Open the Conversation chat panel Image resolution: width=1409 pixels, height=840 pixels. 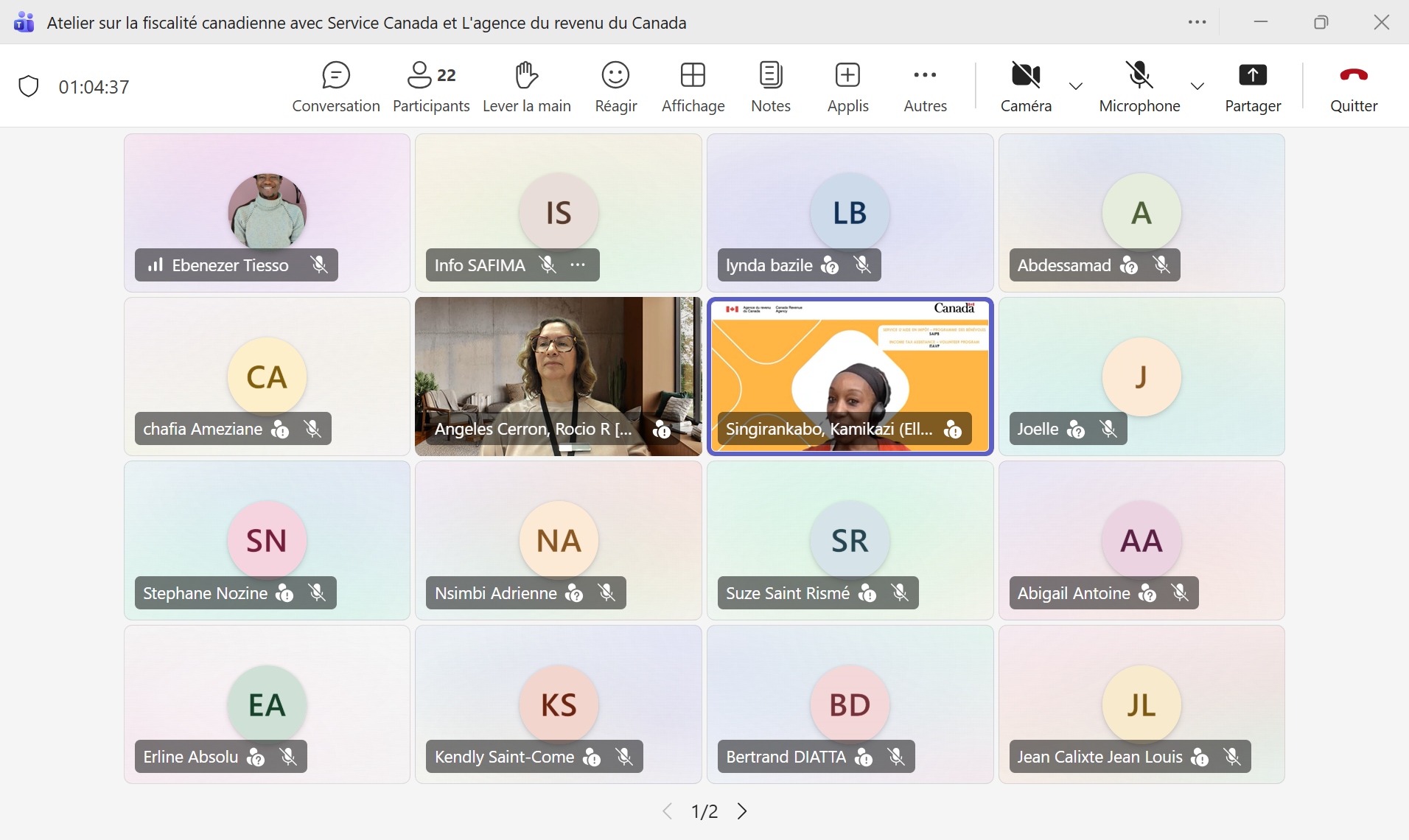(x=335, y=87)
